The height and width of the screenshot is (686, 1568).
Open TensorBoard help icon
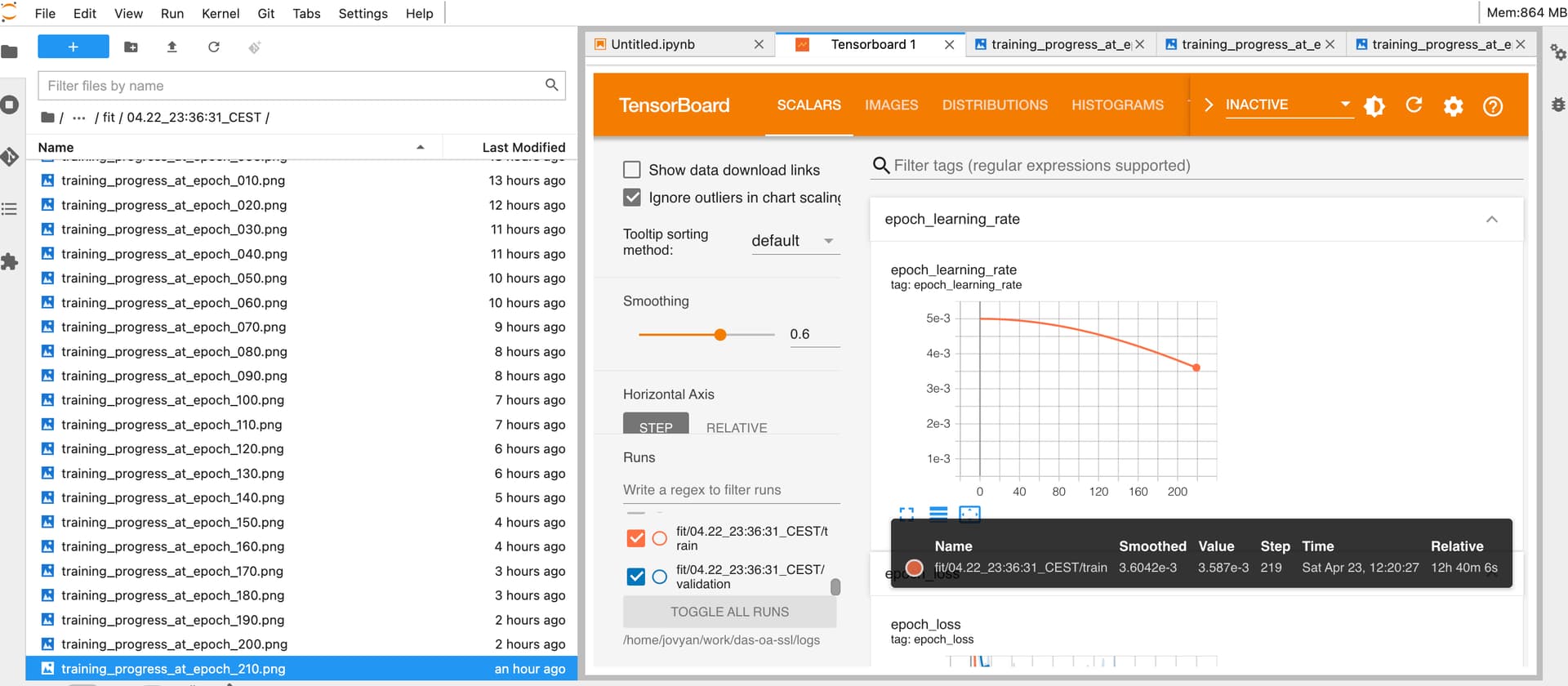(x=1493, y=105)
